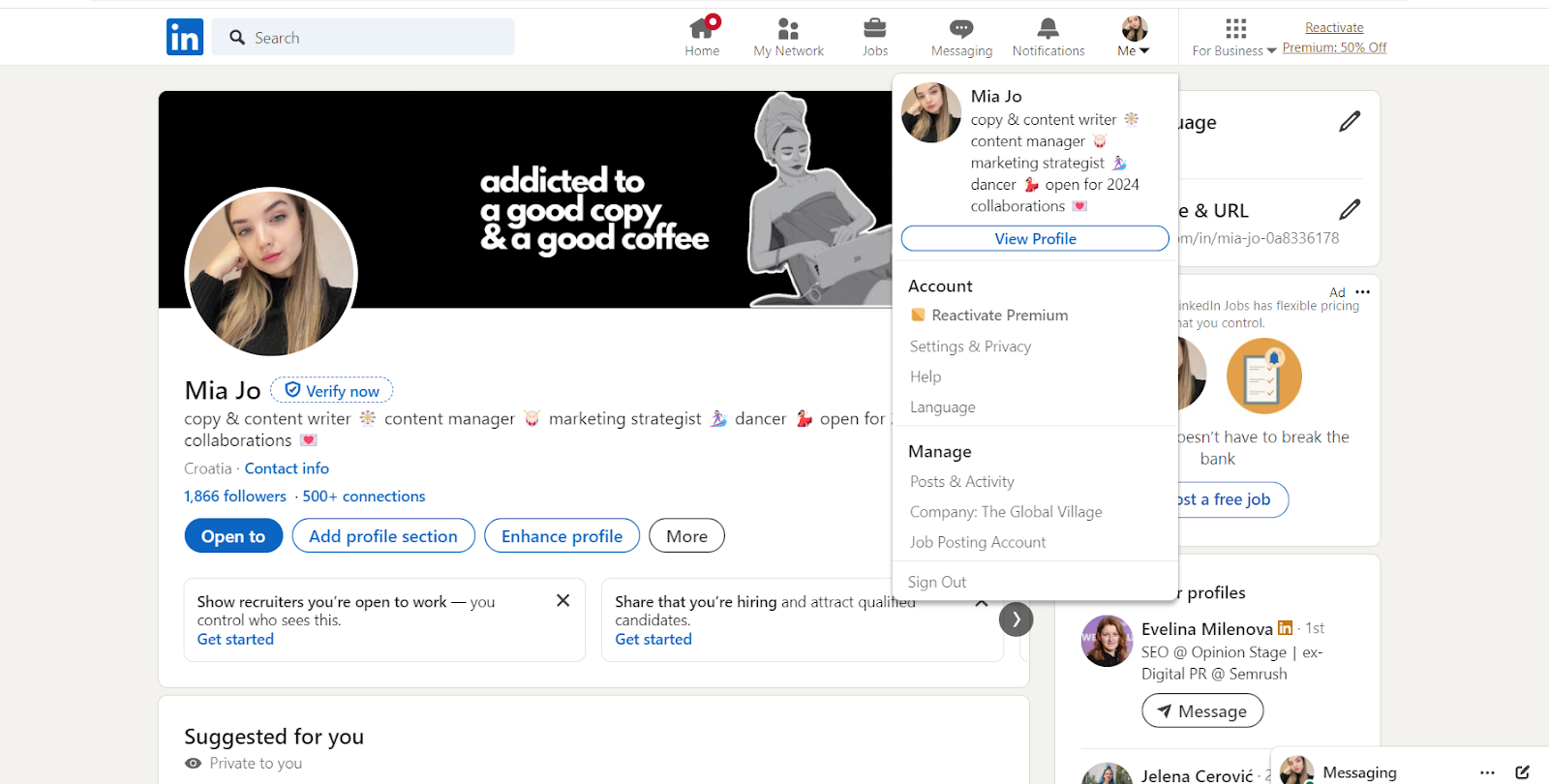Expand the For Business grid menu
The image size is (1549, 784).
pos(1234,37)
